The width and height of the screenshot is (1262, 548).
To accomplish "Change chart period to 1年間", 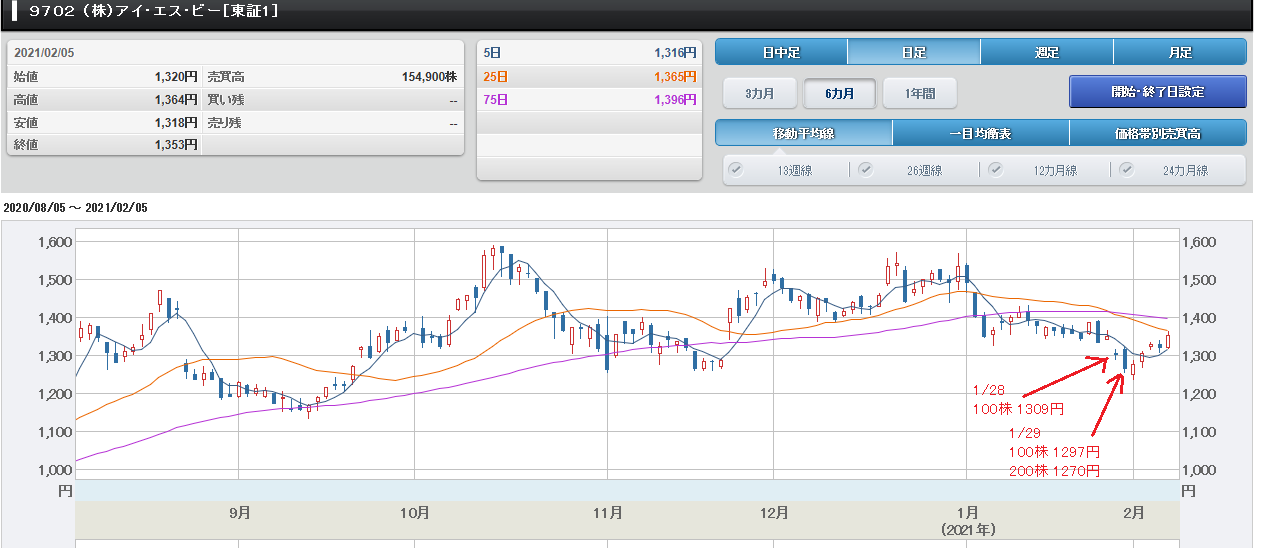I will [919, 93].
